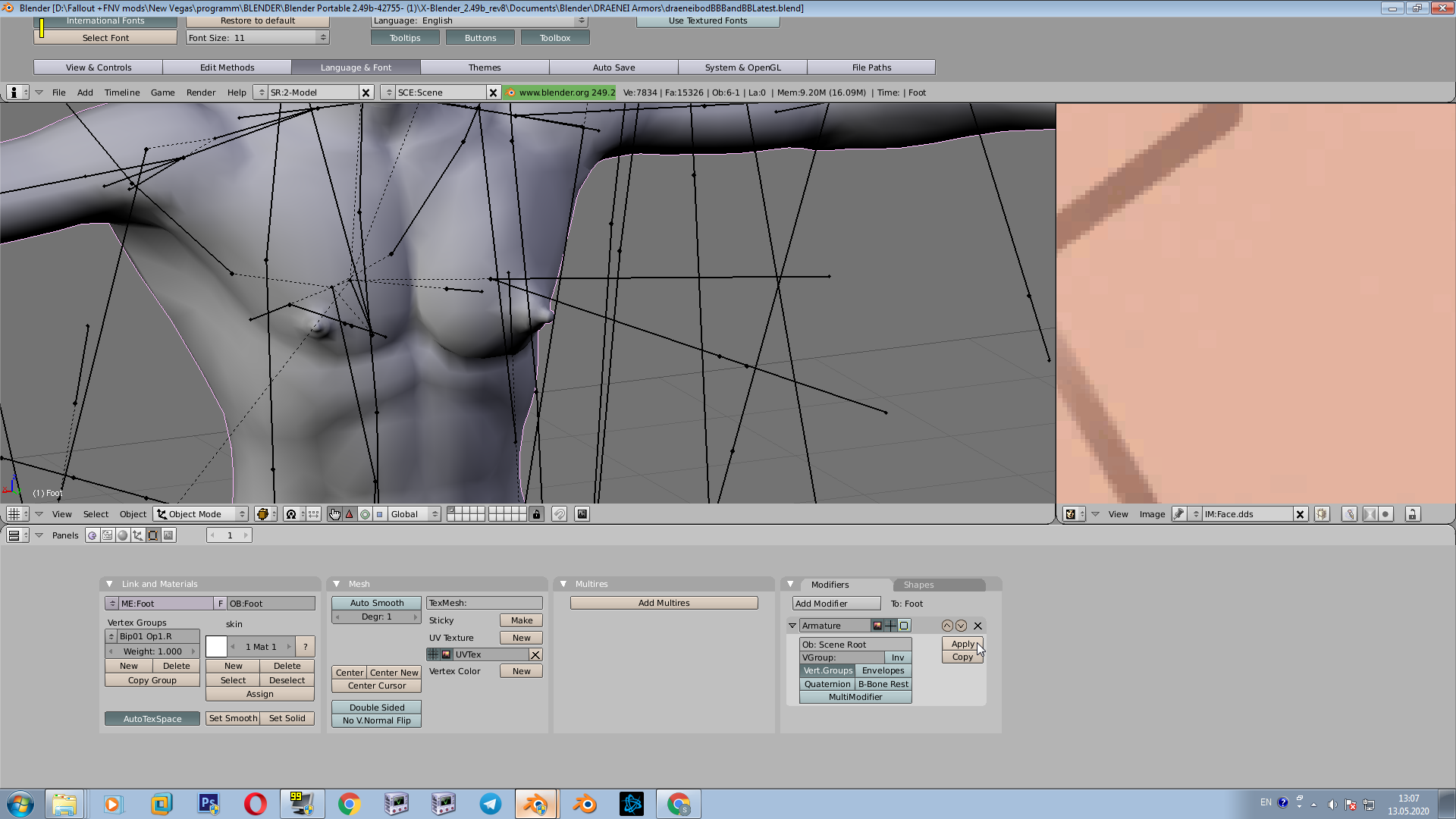The image size is (1456, 819).
Task: Click the Add Modifier button
Action: [836, 604]
